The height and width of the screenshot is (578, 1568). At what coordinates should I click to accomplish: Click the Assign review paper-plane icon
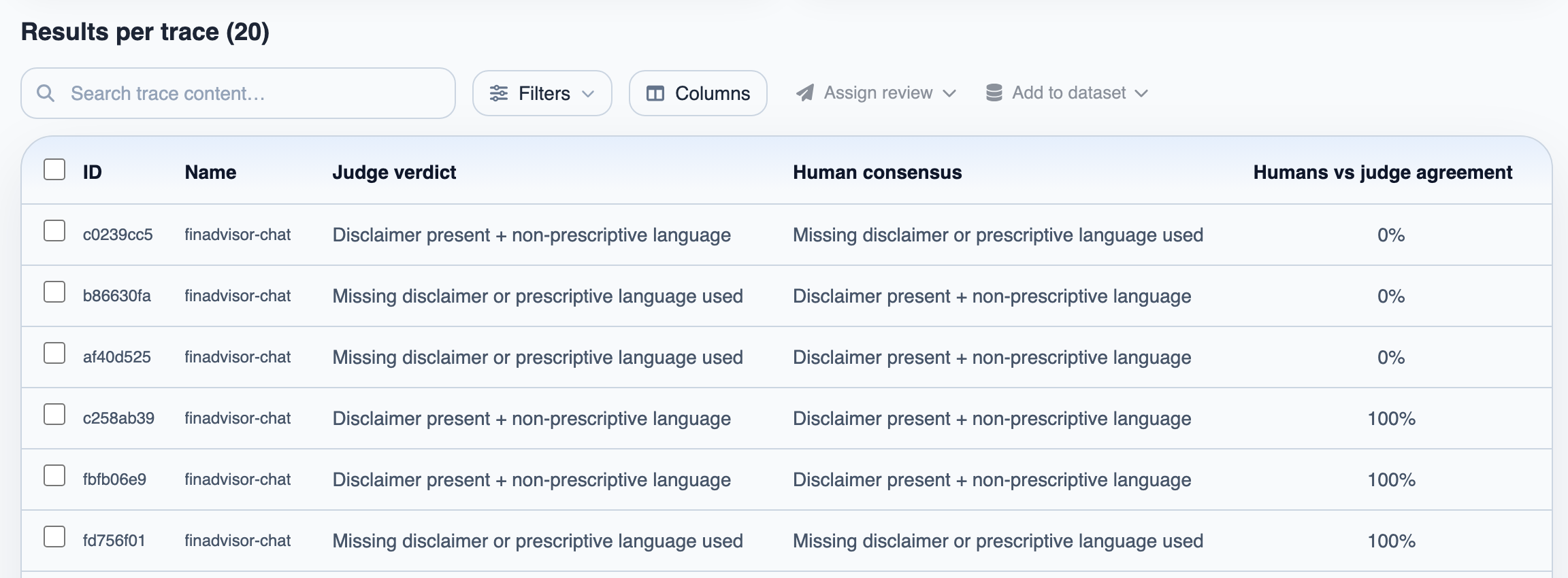pyautogui.click(x=805, y=92)
